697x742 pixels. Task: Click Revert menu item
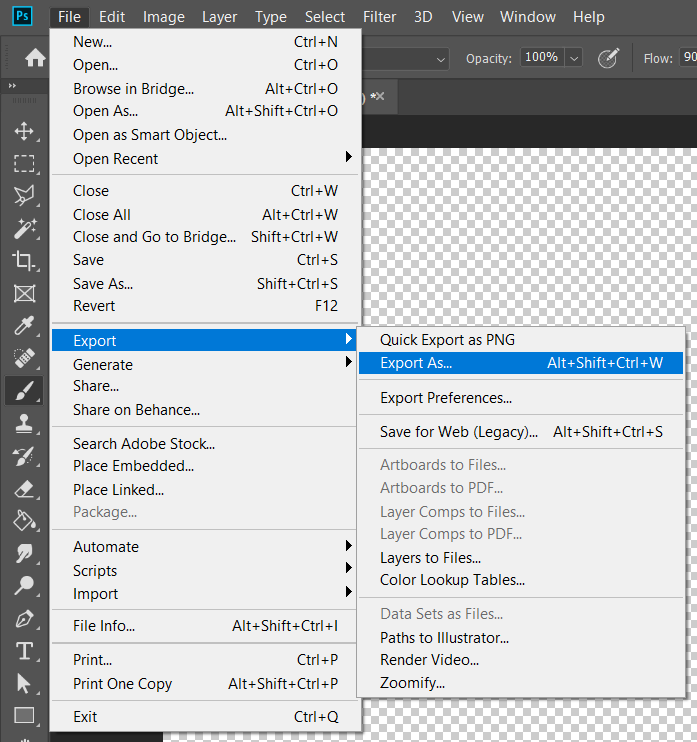tap(206, 306)
